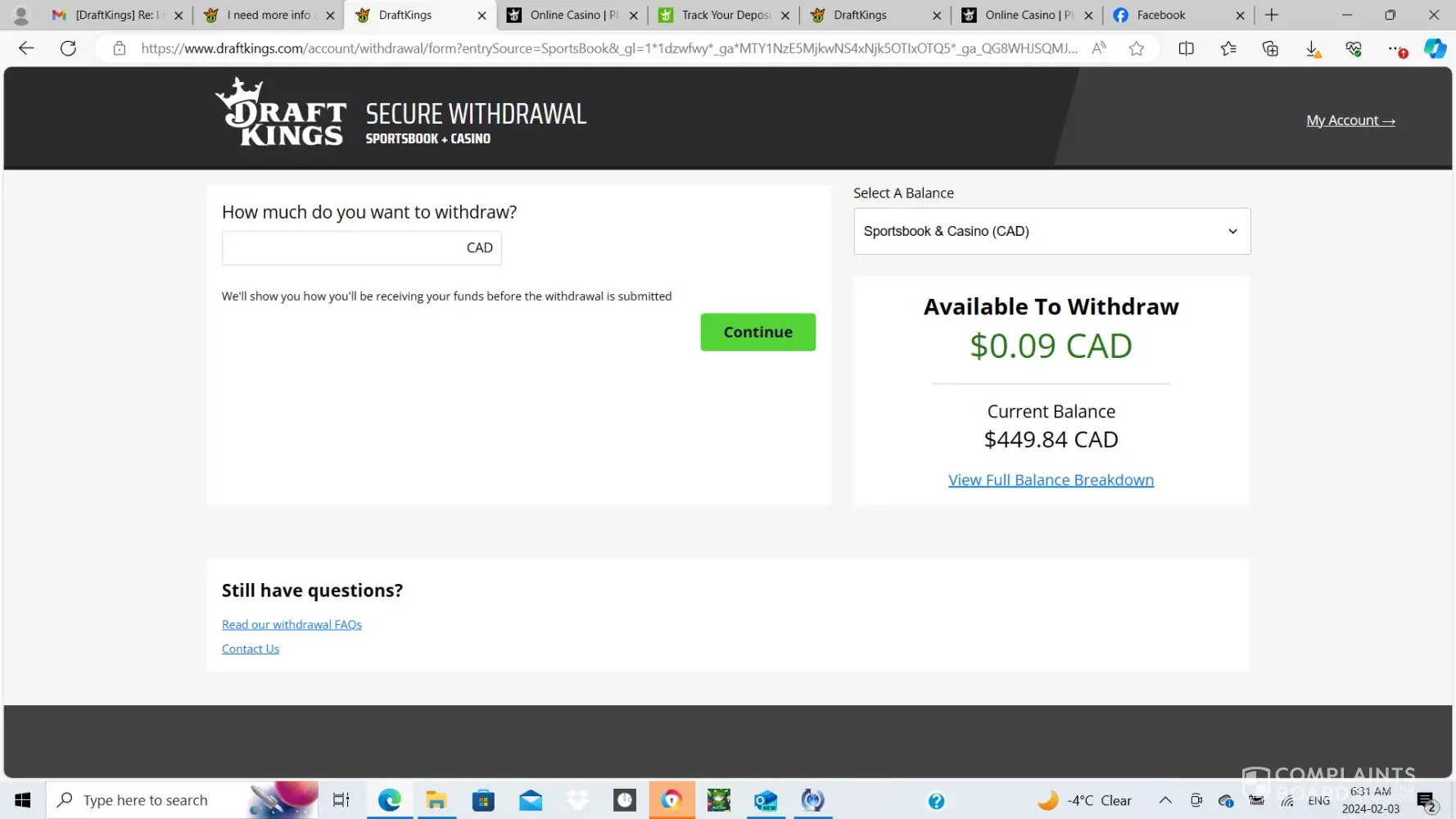Open Browser Essentials heart icon
The width and height of the screenshot is (1456, 819).
1354,48
